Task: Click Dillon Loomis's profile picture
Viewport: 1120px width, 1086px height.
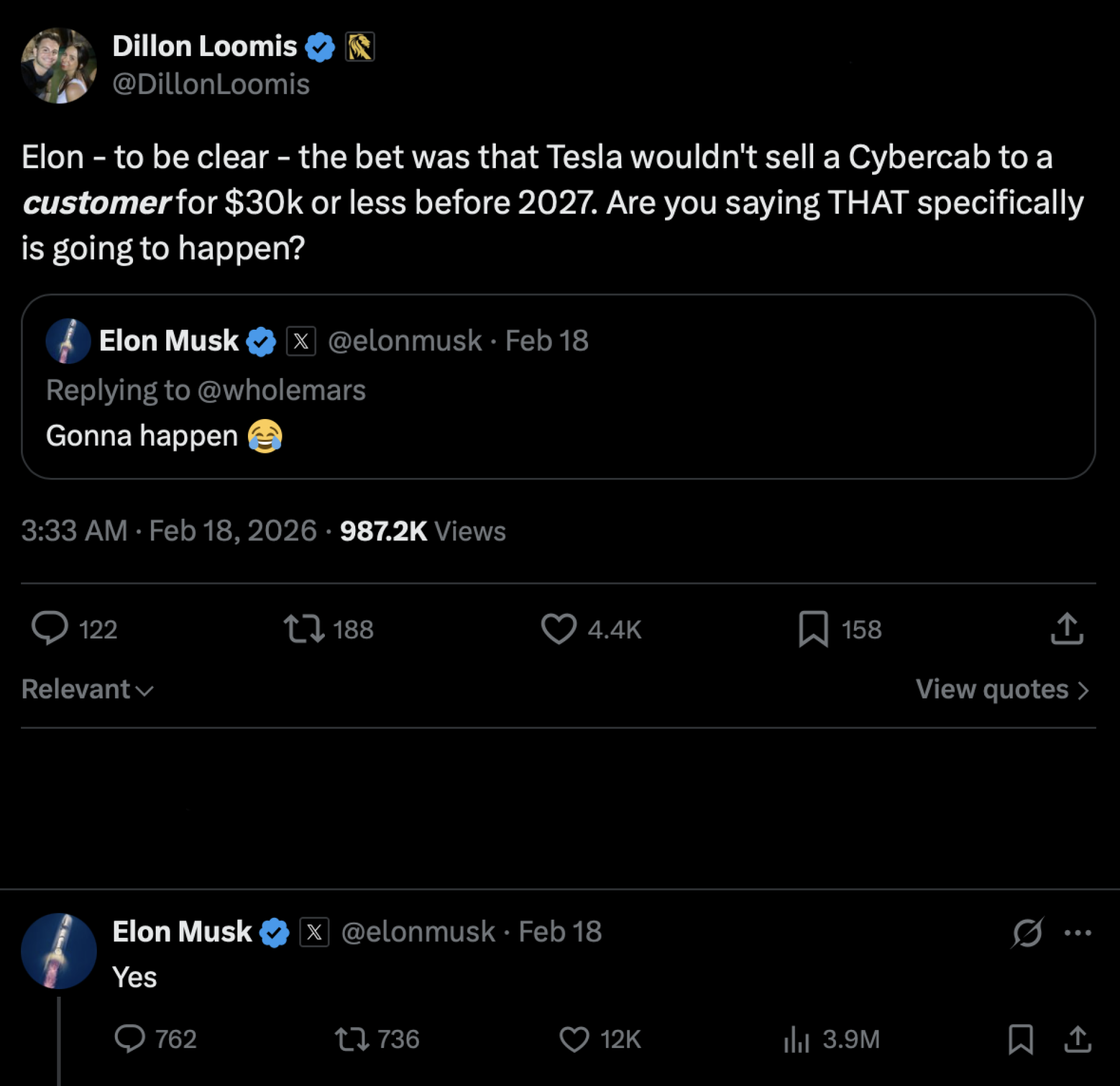Action: (58, 65)
